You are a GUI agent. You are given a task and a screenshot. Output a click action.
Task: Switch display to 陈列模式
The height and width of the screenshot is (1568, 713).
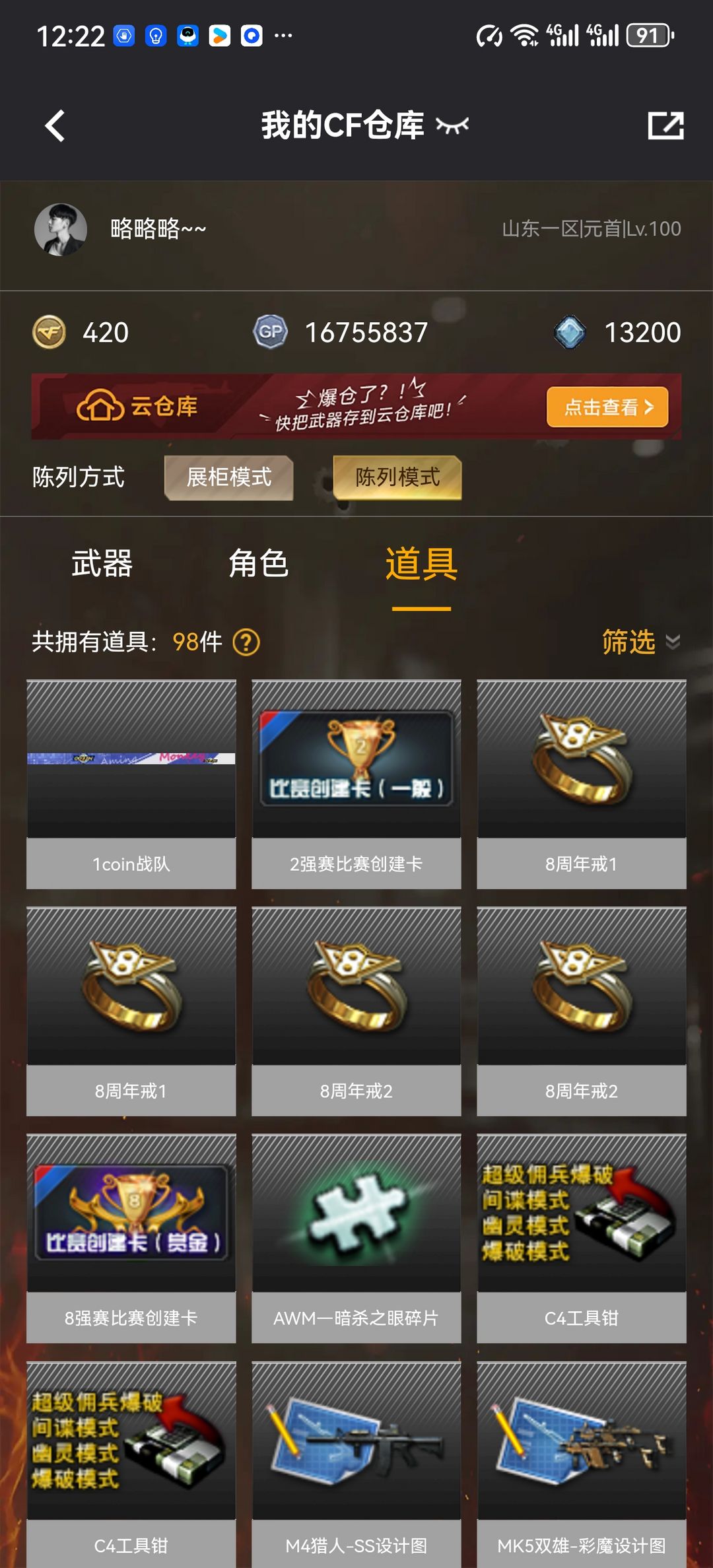pyautogui.click(x=397, y=477)
